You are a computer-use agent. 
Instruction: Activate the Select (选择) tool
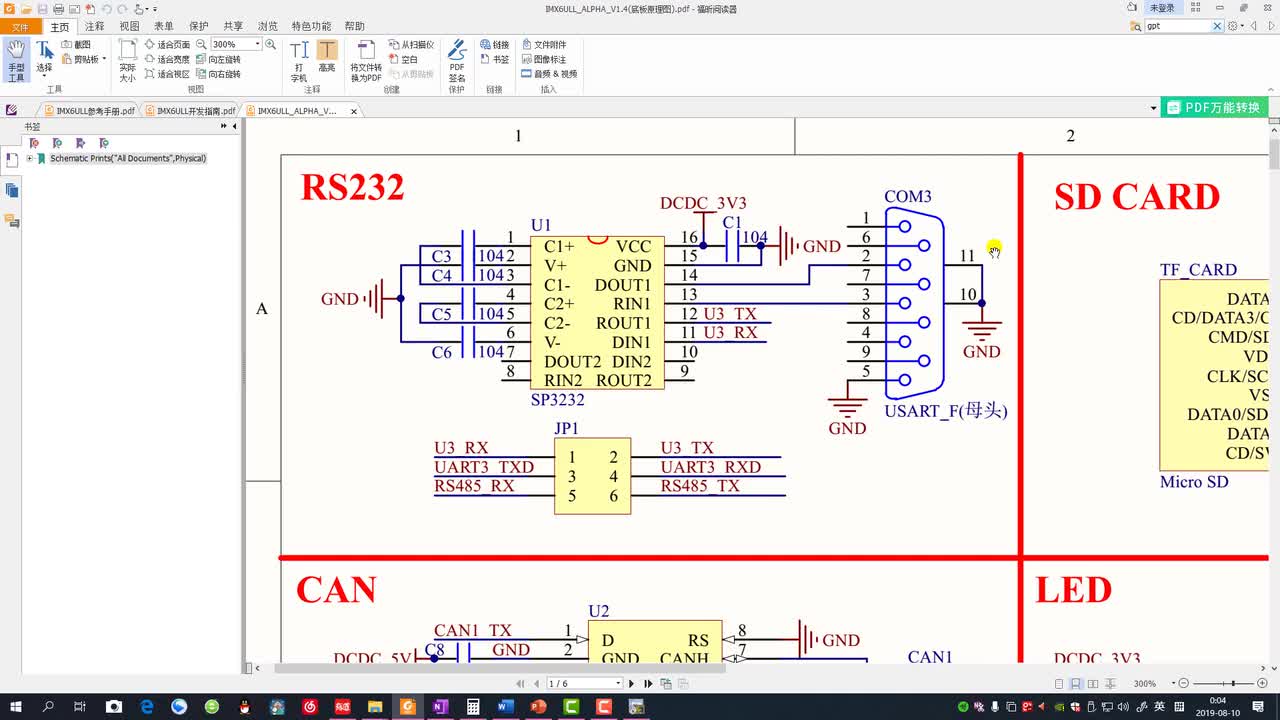point(45,59)
